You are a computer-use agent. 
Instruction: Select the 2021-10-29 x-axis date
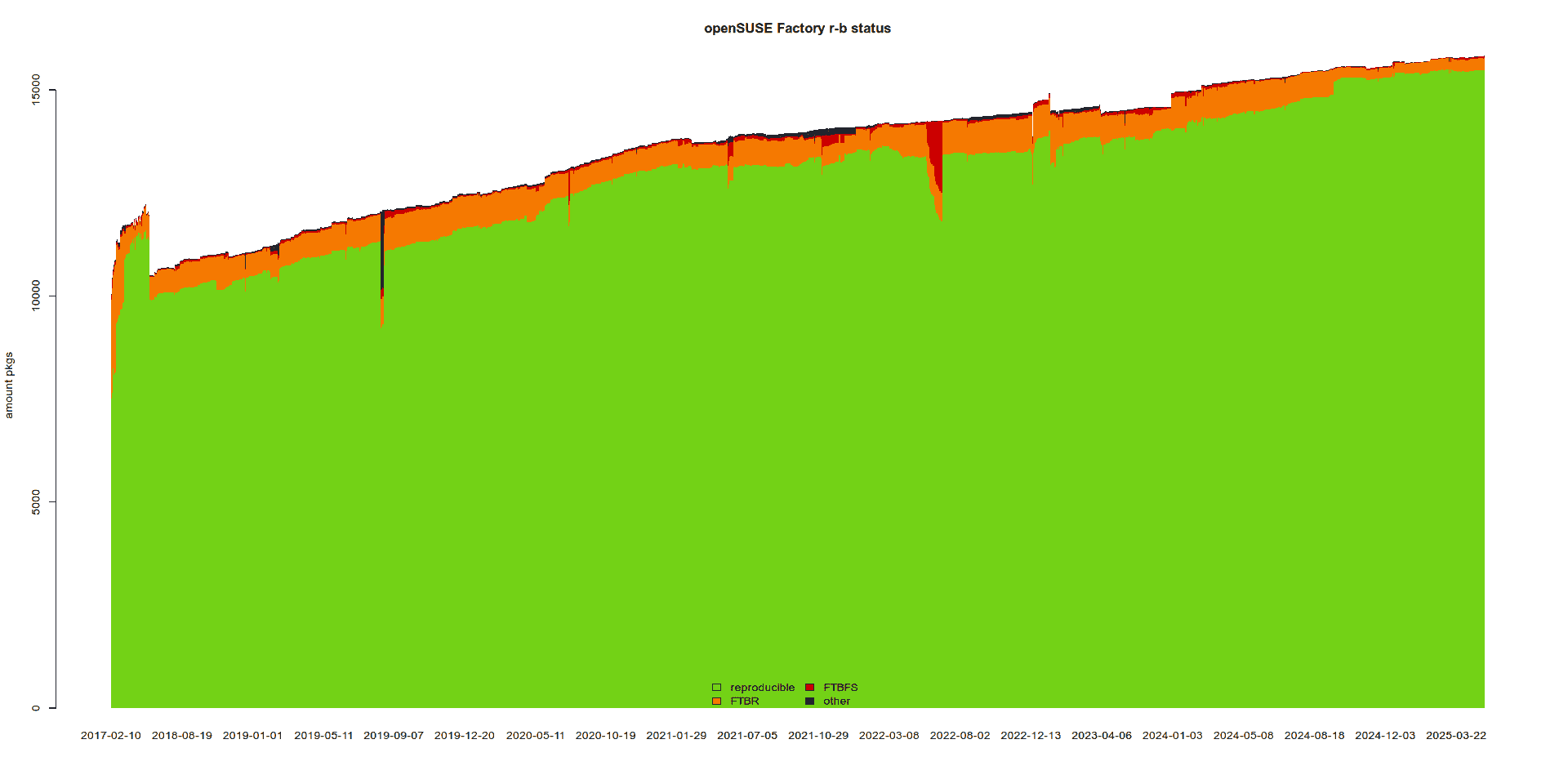tap(817, 736)
